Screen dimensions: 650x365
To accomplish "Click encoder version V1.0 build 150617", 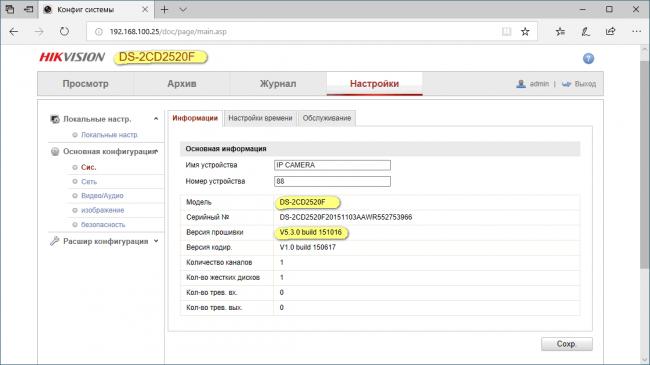I will 308,247.
